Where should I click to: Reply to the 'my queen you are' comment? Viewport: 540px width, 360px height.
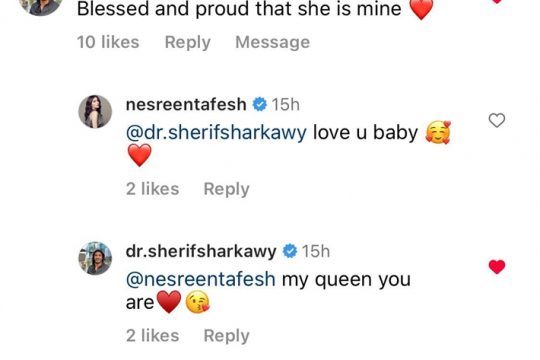(226, 336)
